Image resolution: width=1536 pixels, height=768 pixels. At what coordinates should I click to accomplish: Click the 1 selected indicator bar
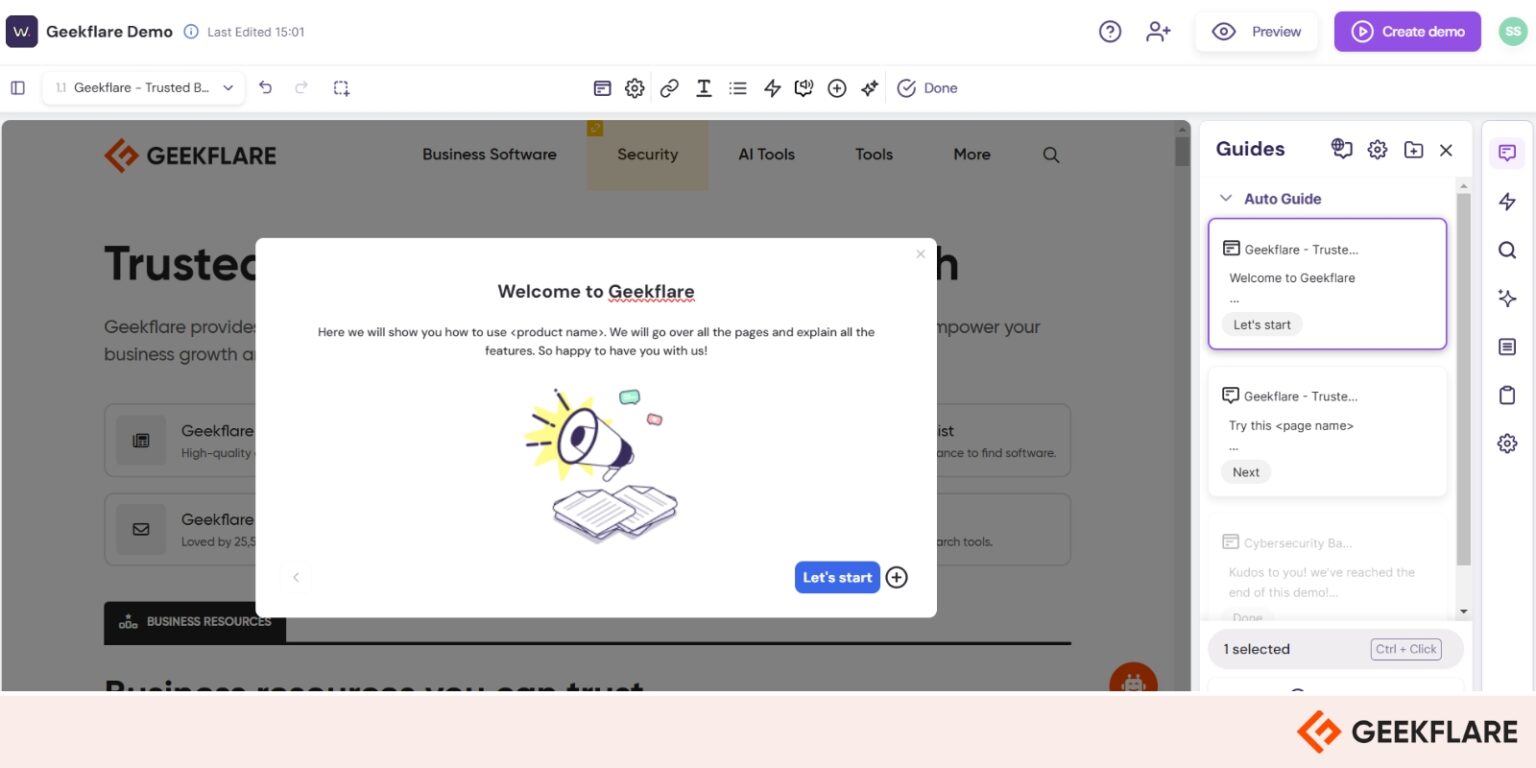tap(1335, 649)
